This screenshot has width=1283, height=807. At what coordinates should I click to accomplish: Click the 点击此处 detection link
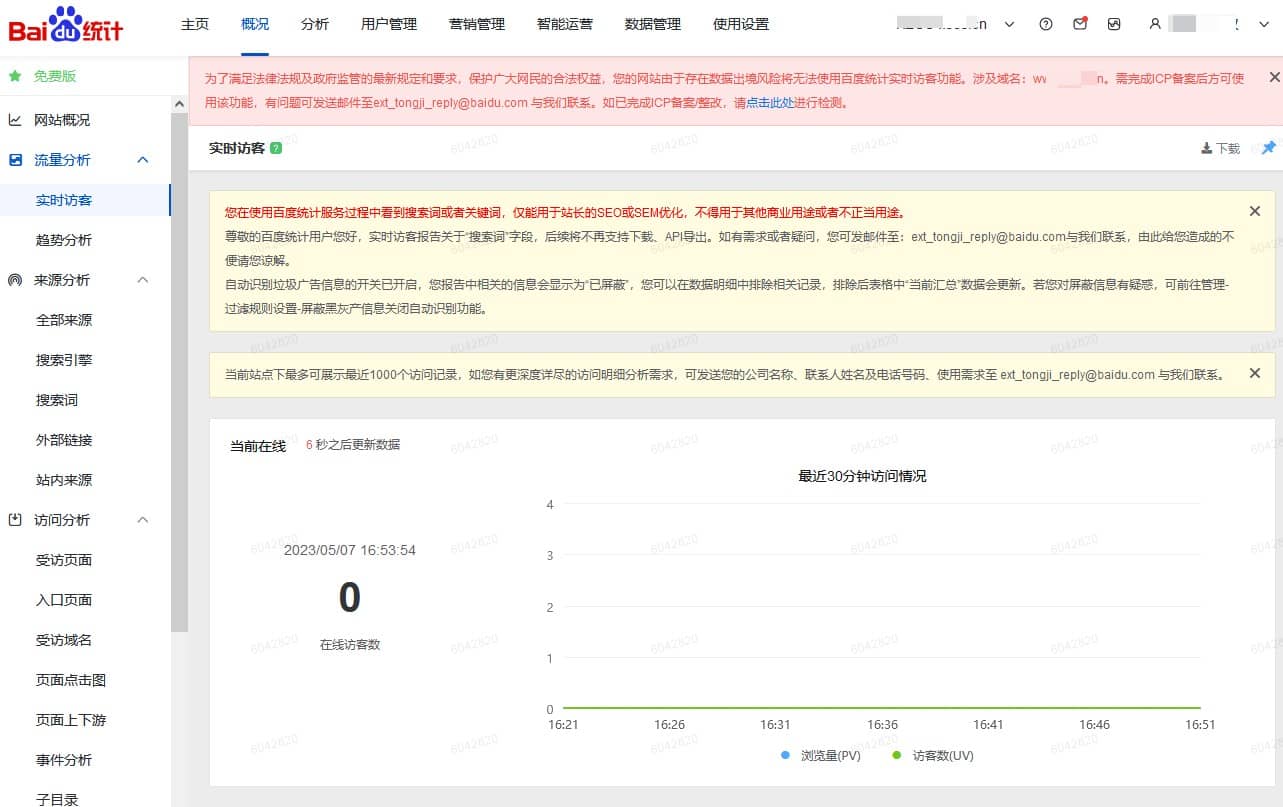770,102
